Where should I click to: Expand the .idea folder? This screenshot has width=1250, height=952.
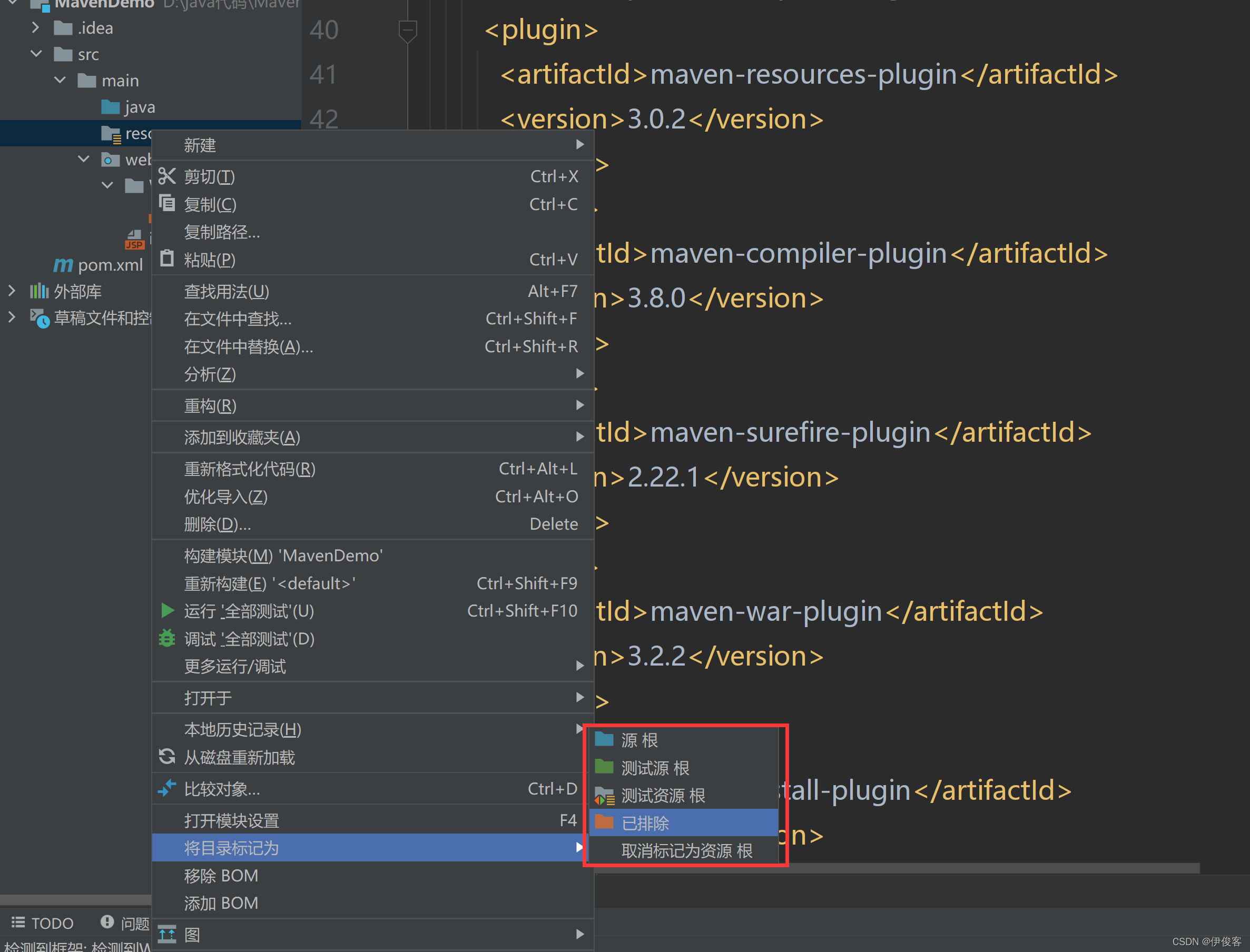pos(36,27)
